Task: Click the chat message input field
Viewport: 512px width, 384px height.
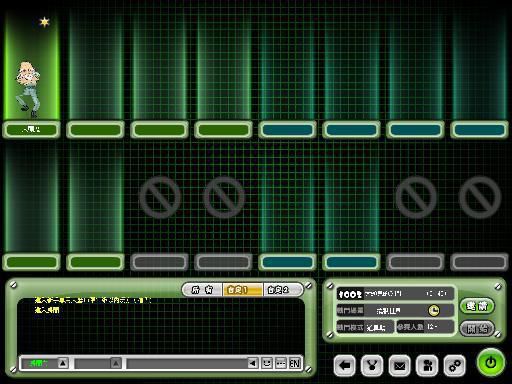Action: tap(187, 363)
